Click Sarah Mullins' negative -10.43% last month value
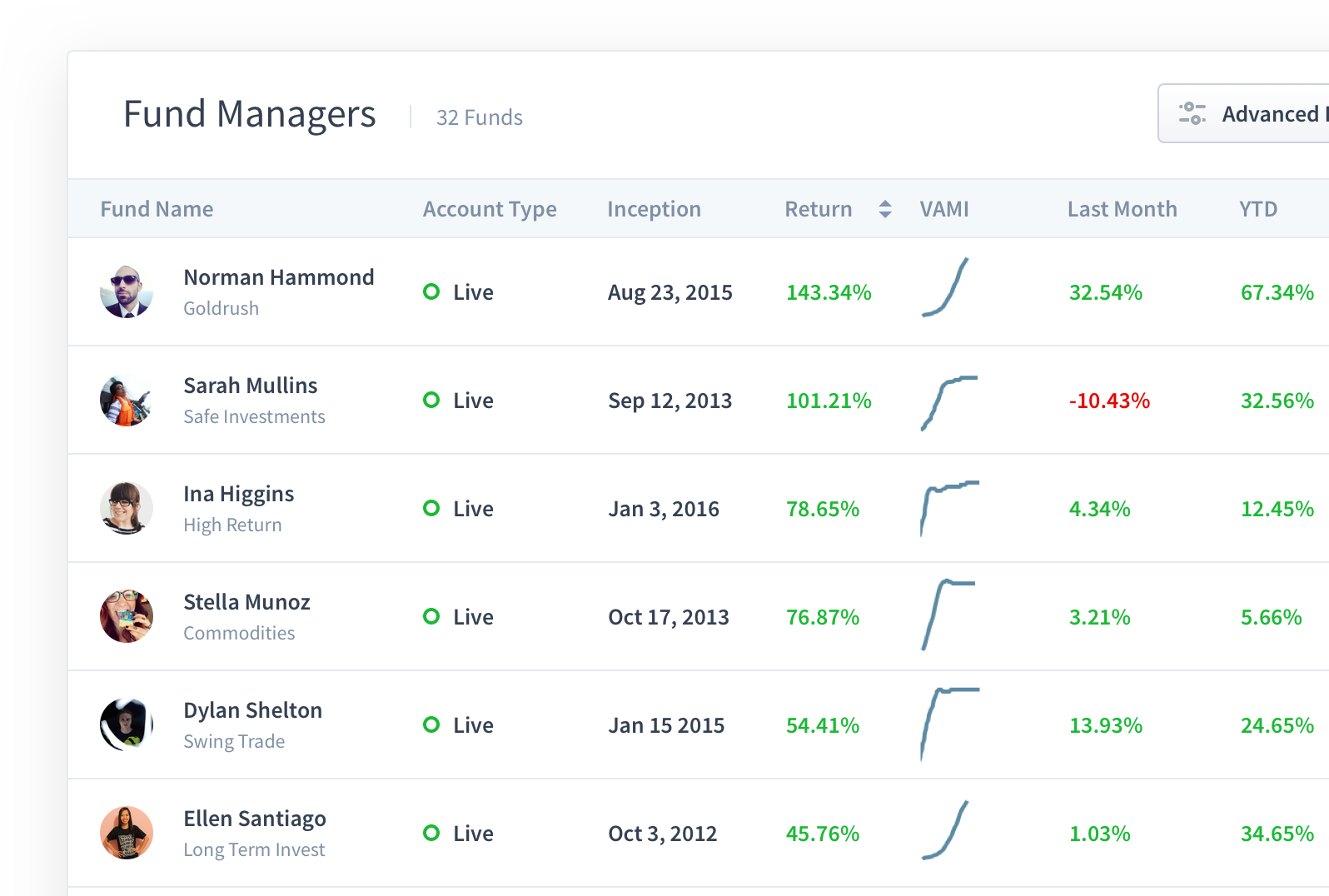The image size is (1329, 896). pyautogui.click(x=1109, y=401)
